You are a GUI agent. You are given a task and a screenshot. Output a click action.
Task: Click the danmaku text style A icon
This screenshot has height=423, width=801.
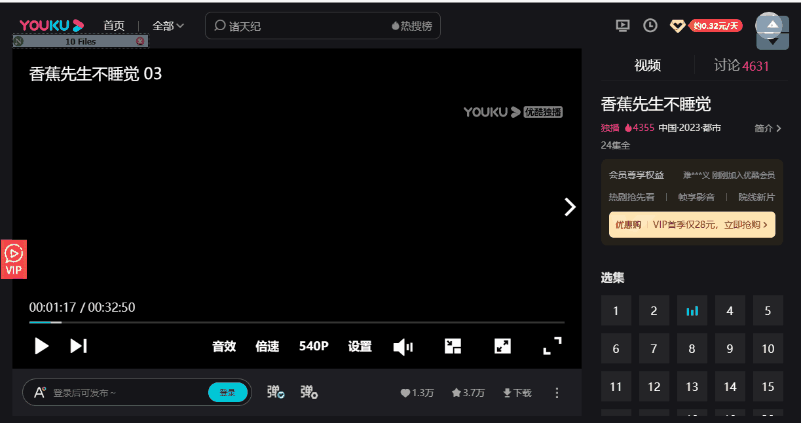pos(40,392)
